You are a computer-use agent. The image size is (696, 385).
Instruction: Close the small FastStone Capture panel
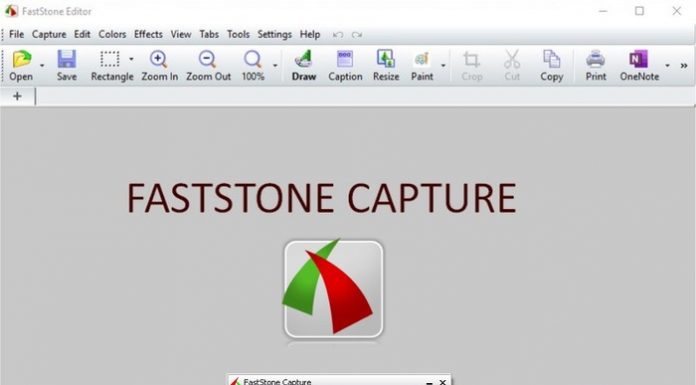[443, 382]
